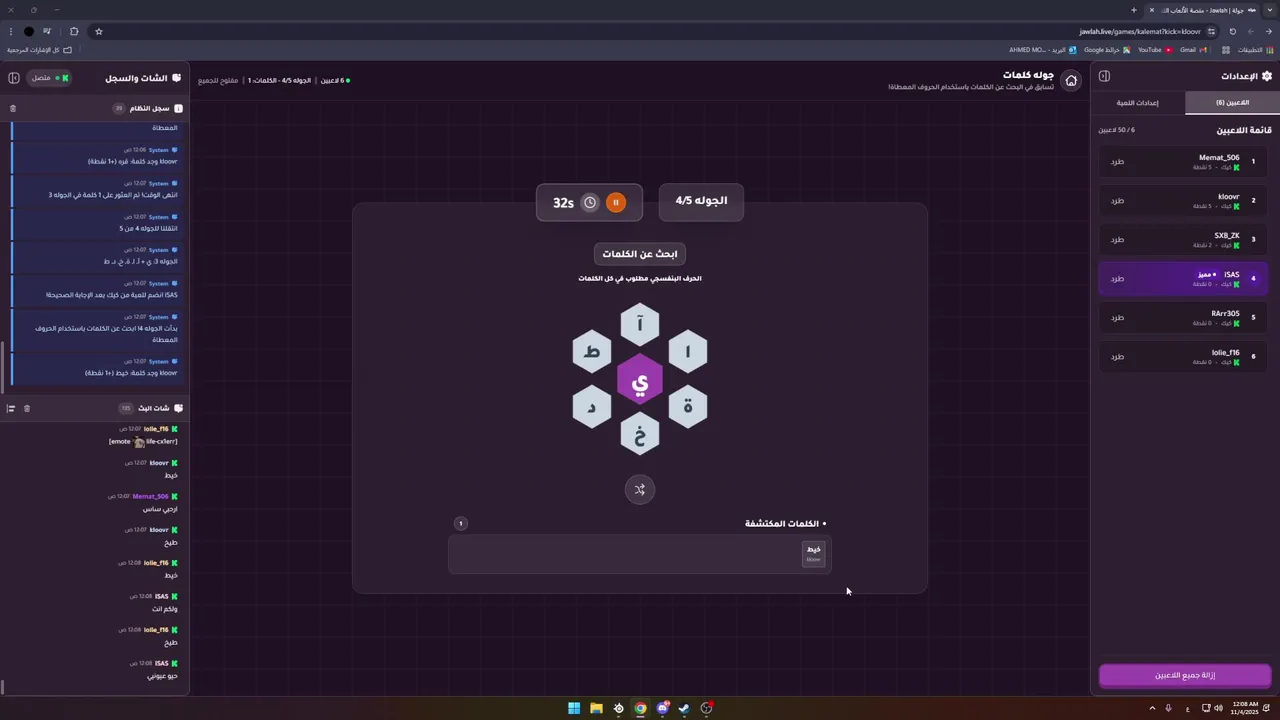Select the hexagon letter ط
1280x720 pixels.
tap(592, 352)
